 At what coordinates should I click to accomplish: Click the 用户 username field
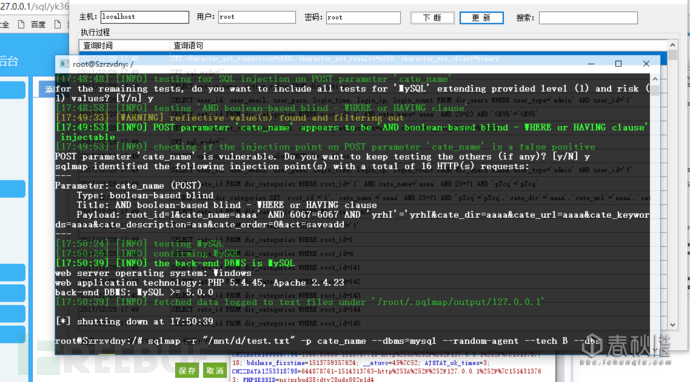point(257,17)
